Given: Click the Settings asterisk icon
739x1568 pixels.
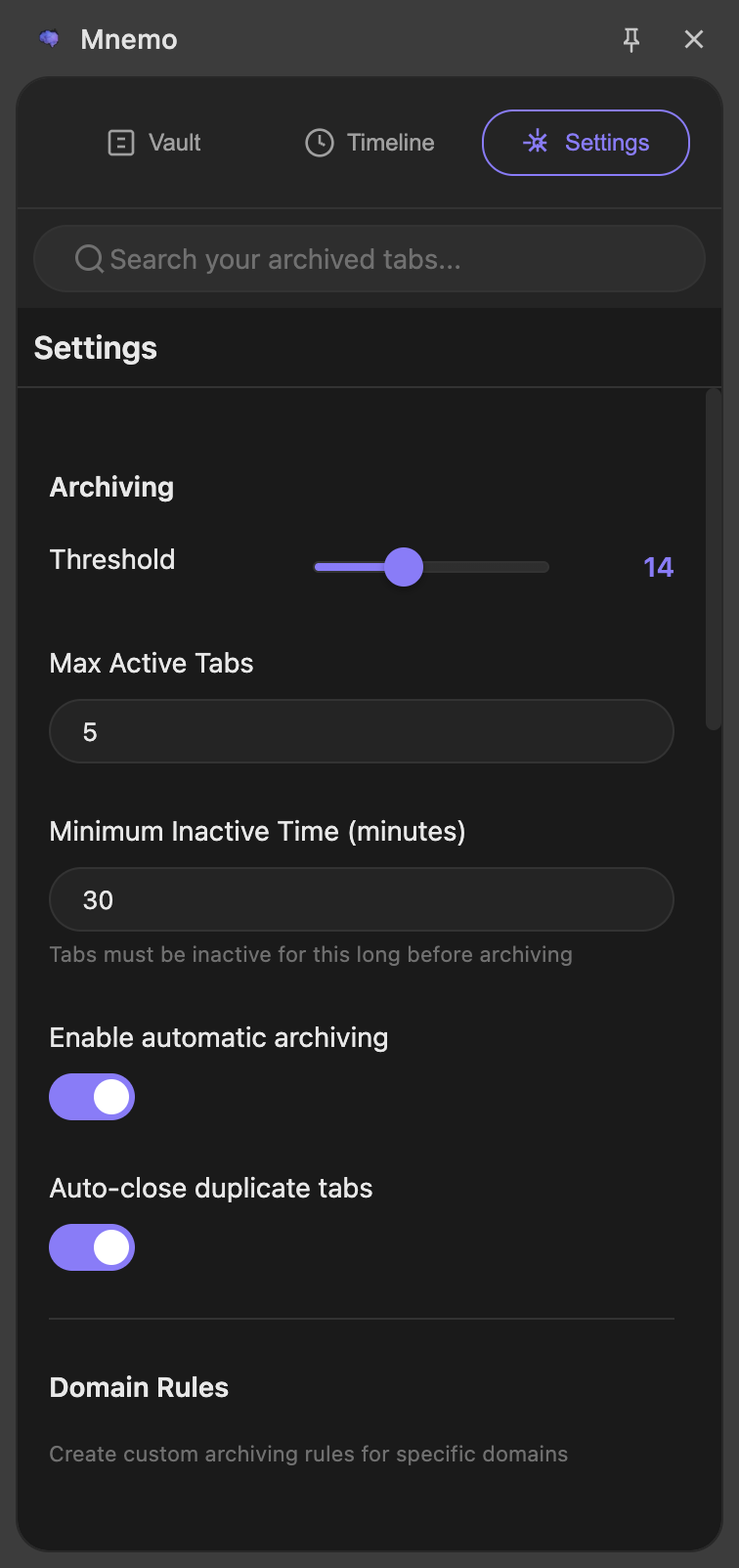Looking at the screenshot, I should (537, 142).
